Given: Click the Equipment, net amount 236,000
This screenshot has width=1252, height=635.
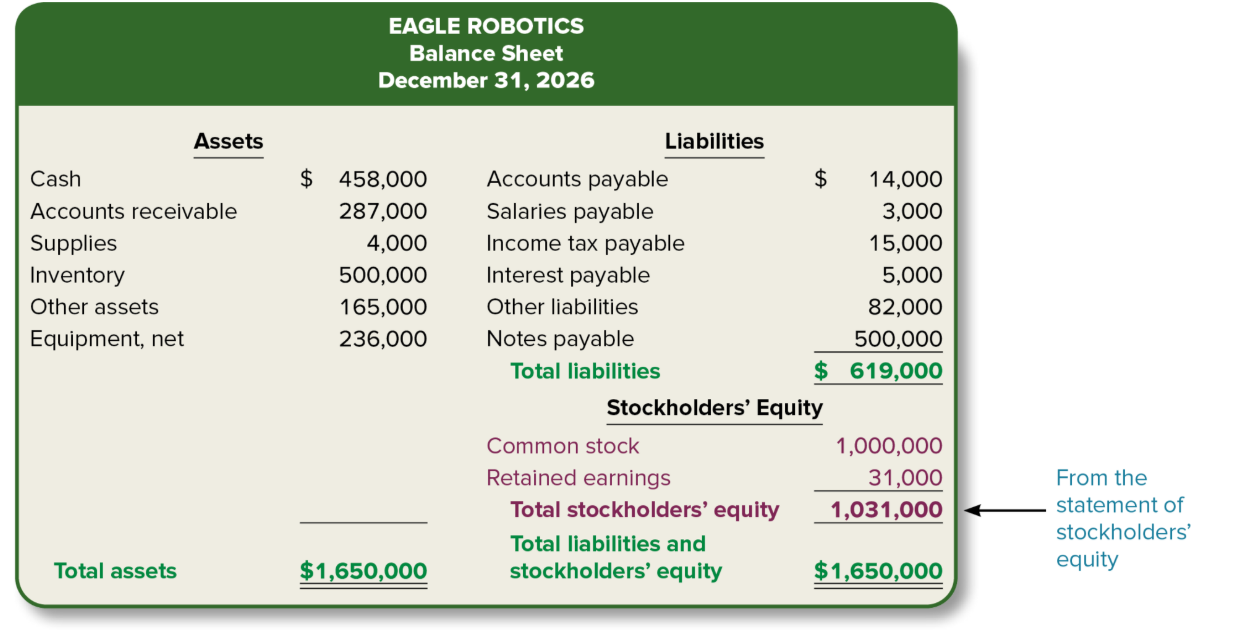Looking at the screenshot, I should (382, 339).
